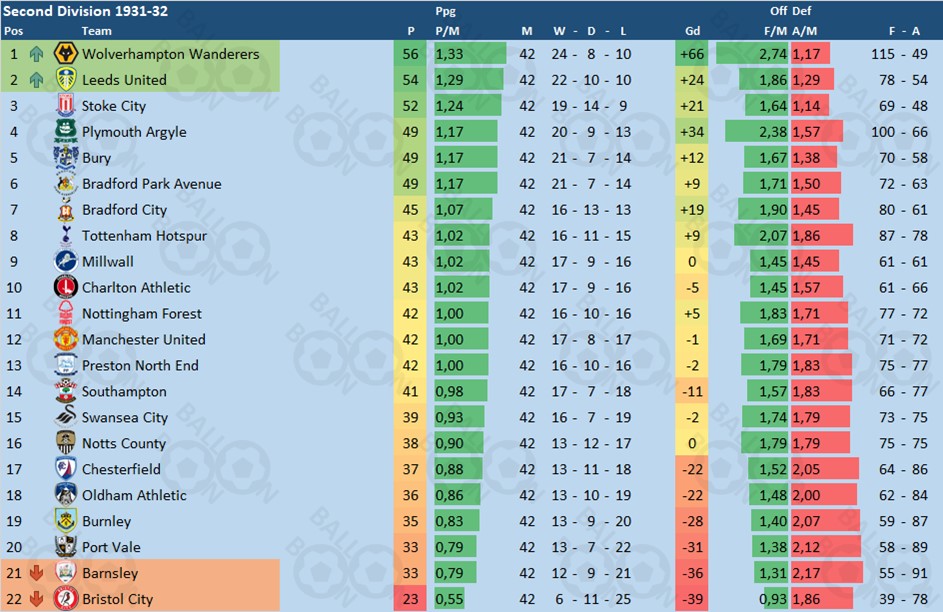Select the Millwall club badge

click(66, 261)
